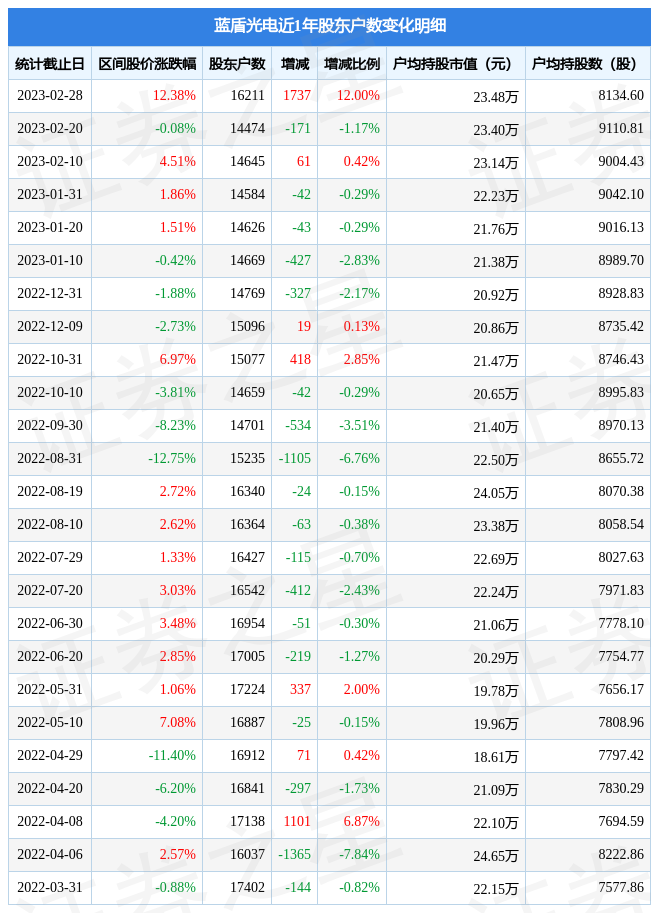651x913 pixels.
Task: Click the date cell 2023-01-10
Action: (50, 260)
